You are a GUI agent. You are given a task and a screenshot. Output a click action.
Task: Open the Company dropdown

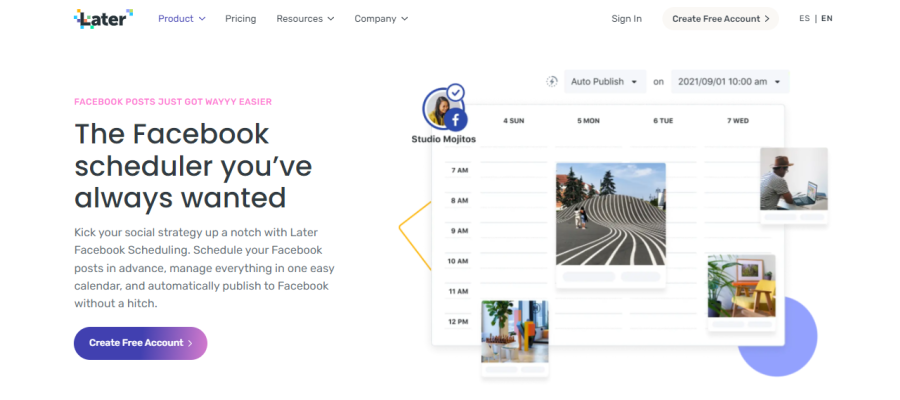pos(381,19)
